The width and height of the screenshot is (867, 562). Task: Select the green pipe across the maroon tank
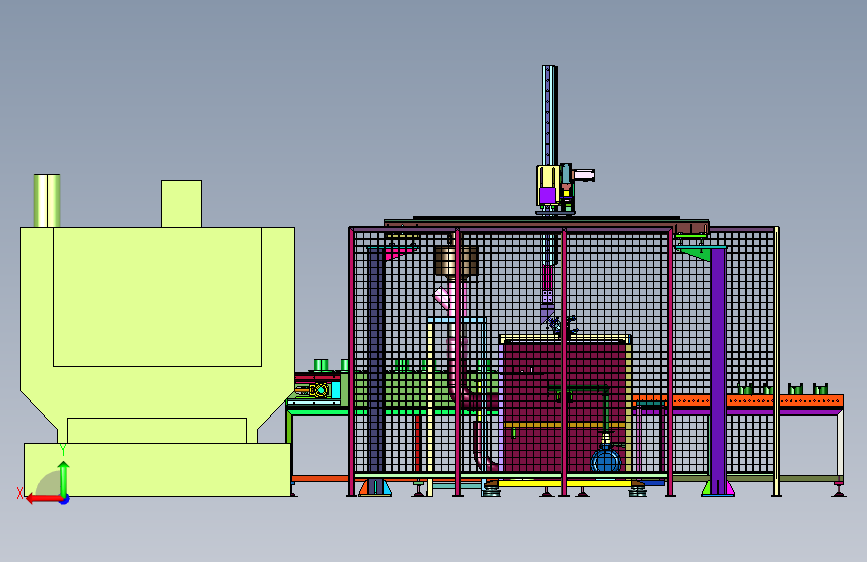[578, 389]
